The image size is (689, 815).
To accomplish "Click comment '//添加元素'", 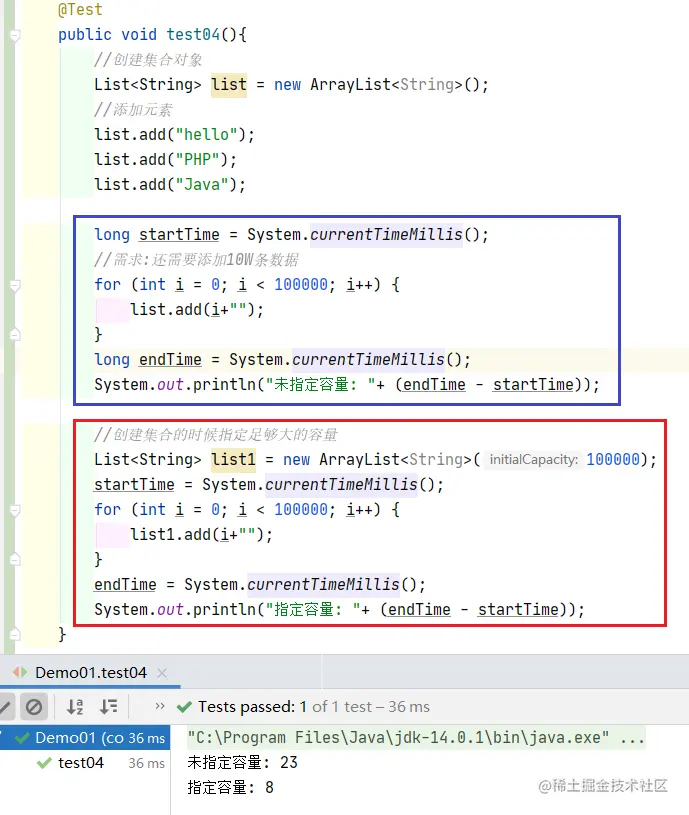I will [133, 110].
